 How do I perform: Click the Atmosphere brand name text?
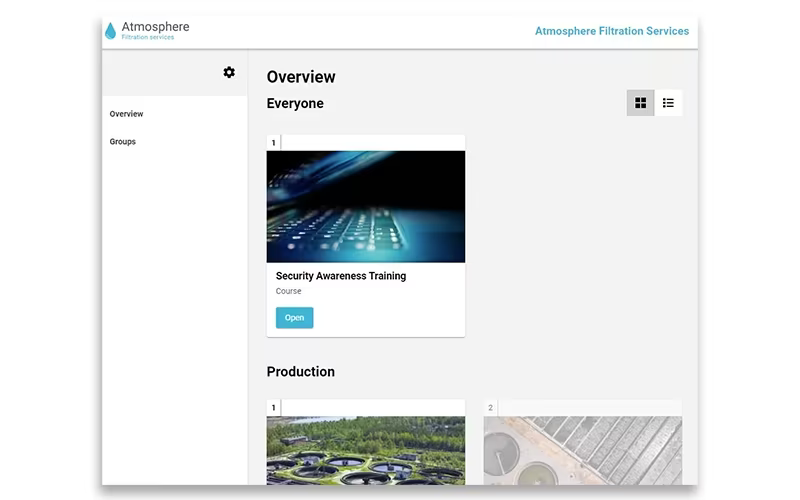[155, 27]
